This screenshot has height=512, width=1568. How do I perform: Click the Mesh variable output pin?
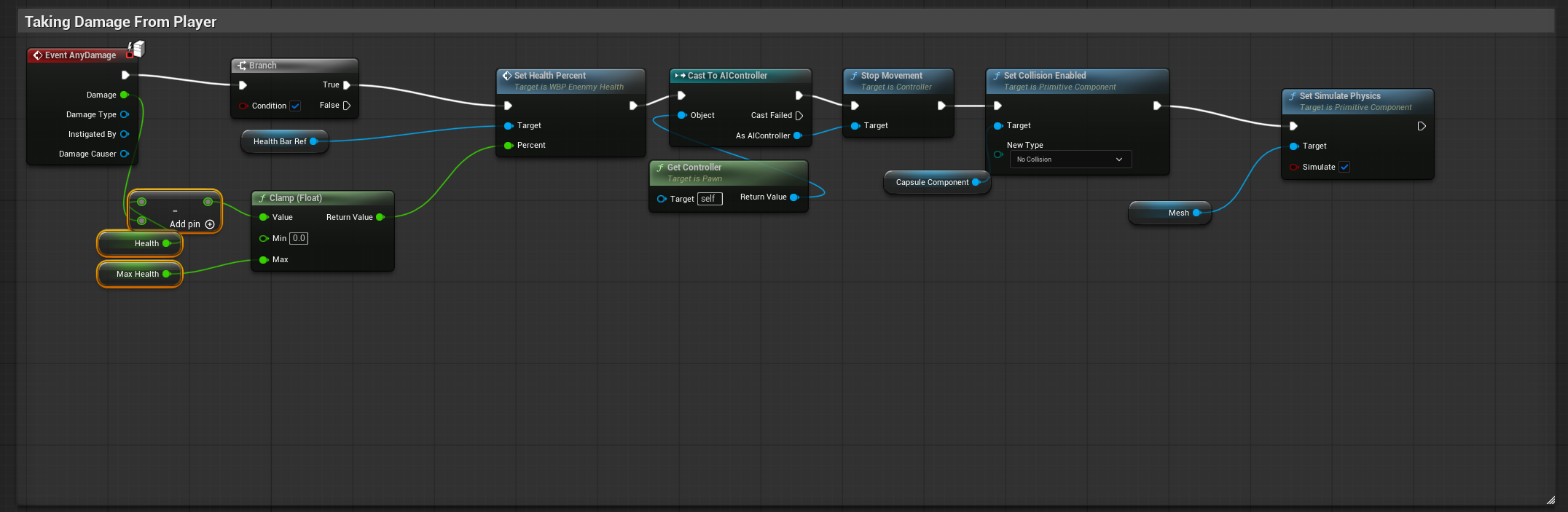click(1196, 213)
